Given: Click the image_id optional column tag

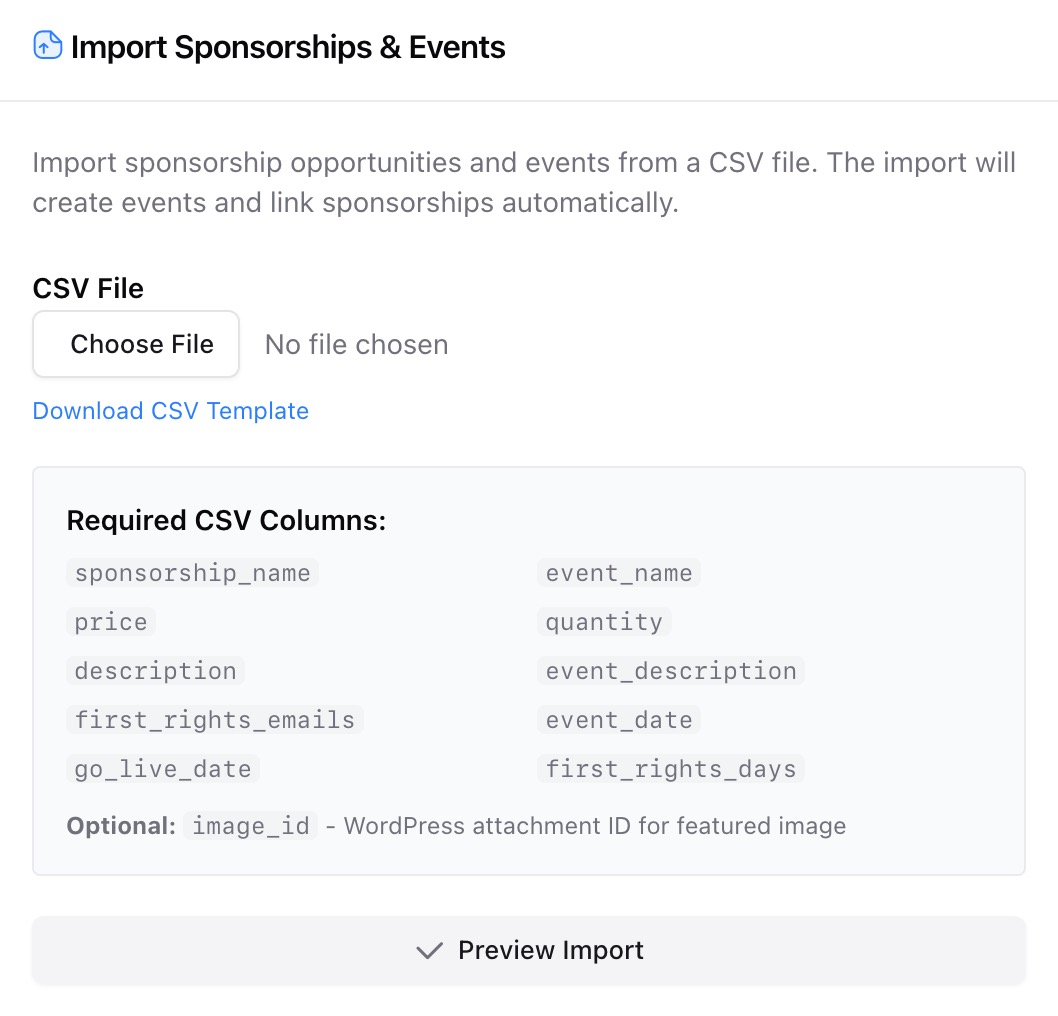Looking at the screenshot, I should 251,826.
